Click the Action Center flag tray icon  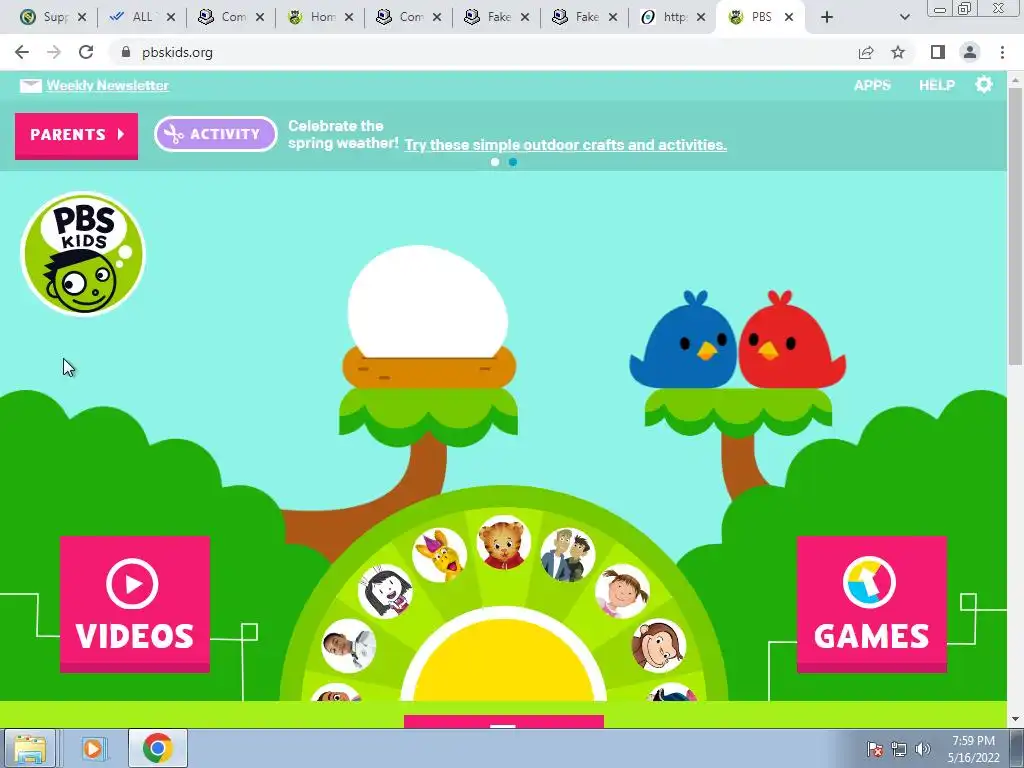[x=875, y=749]
